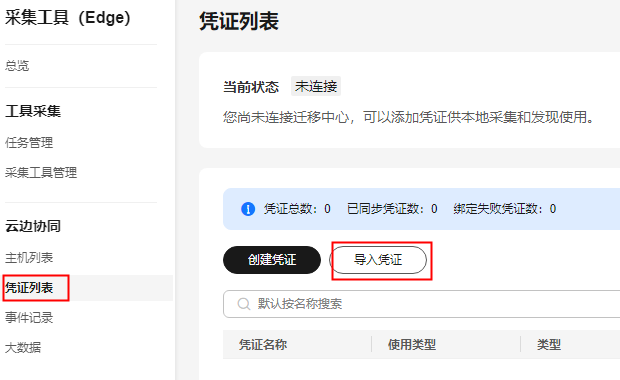Focus the 默认按名称搜索 search field

pyautogui.click(x=422, y=304)
